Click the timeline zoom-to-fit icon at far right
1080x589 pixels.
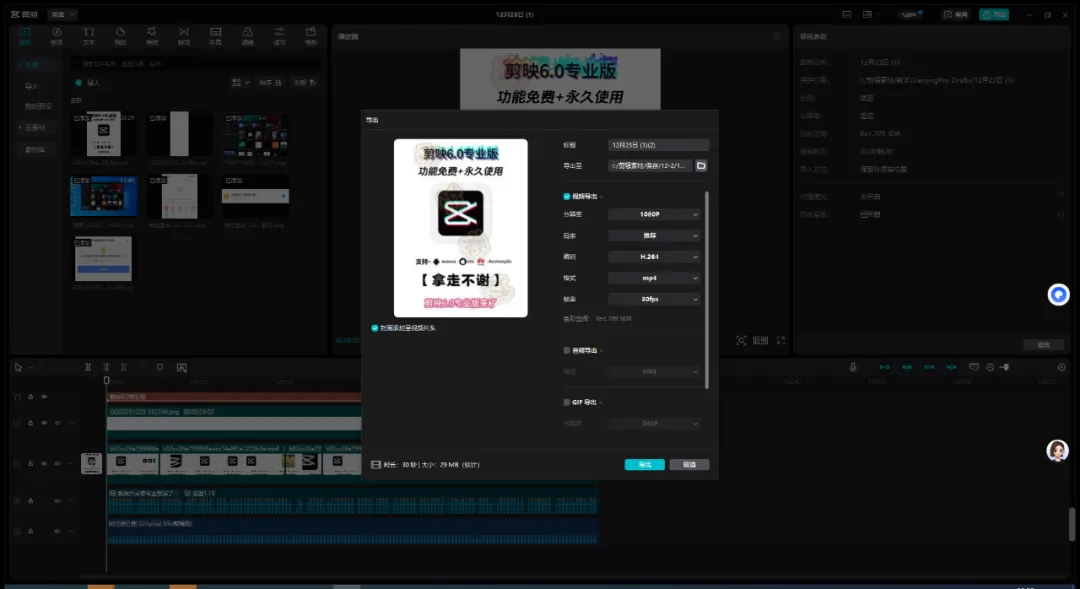[x=1061, y=367]
